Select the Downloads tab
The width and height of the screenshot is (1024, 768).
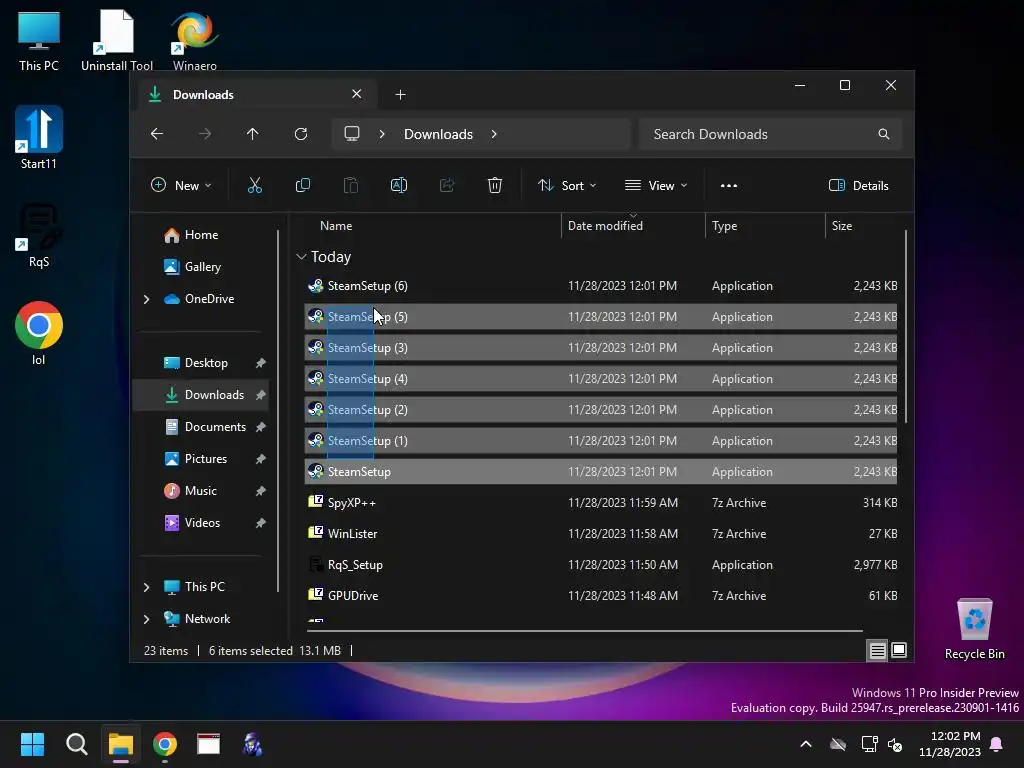(257, 95)
